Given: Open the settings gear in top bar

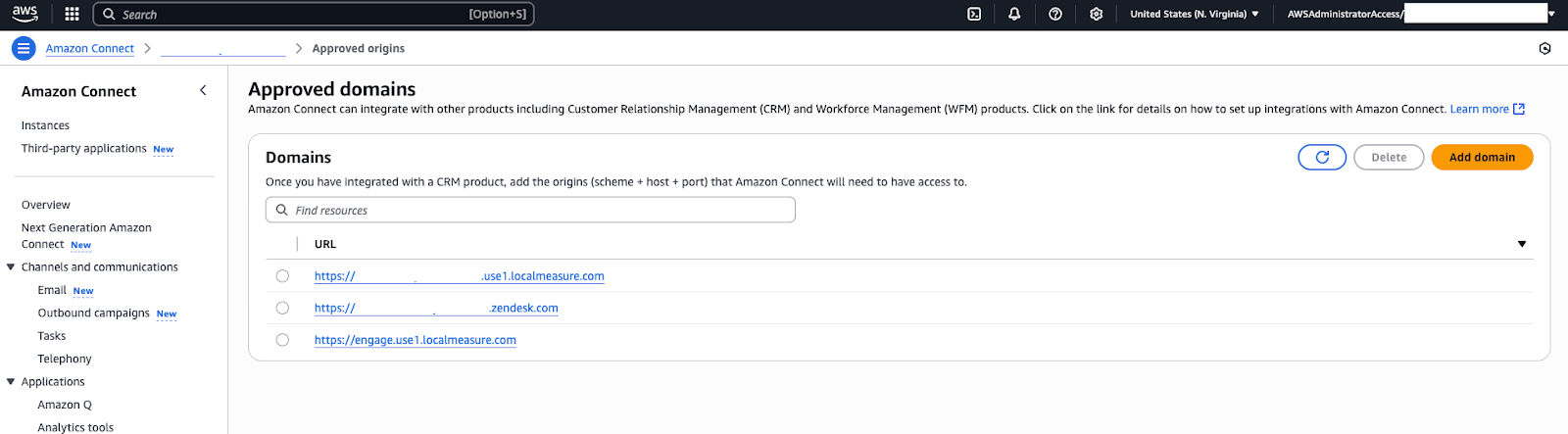Looking at the screenshot, I should point(1096,14).
